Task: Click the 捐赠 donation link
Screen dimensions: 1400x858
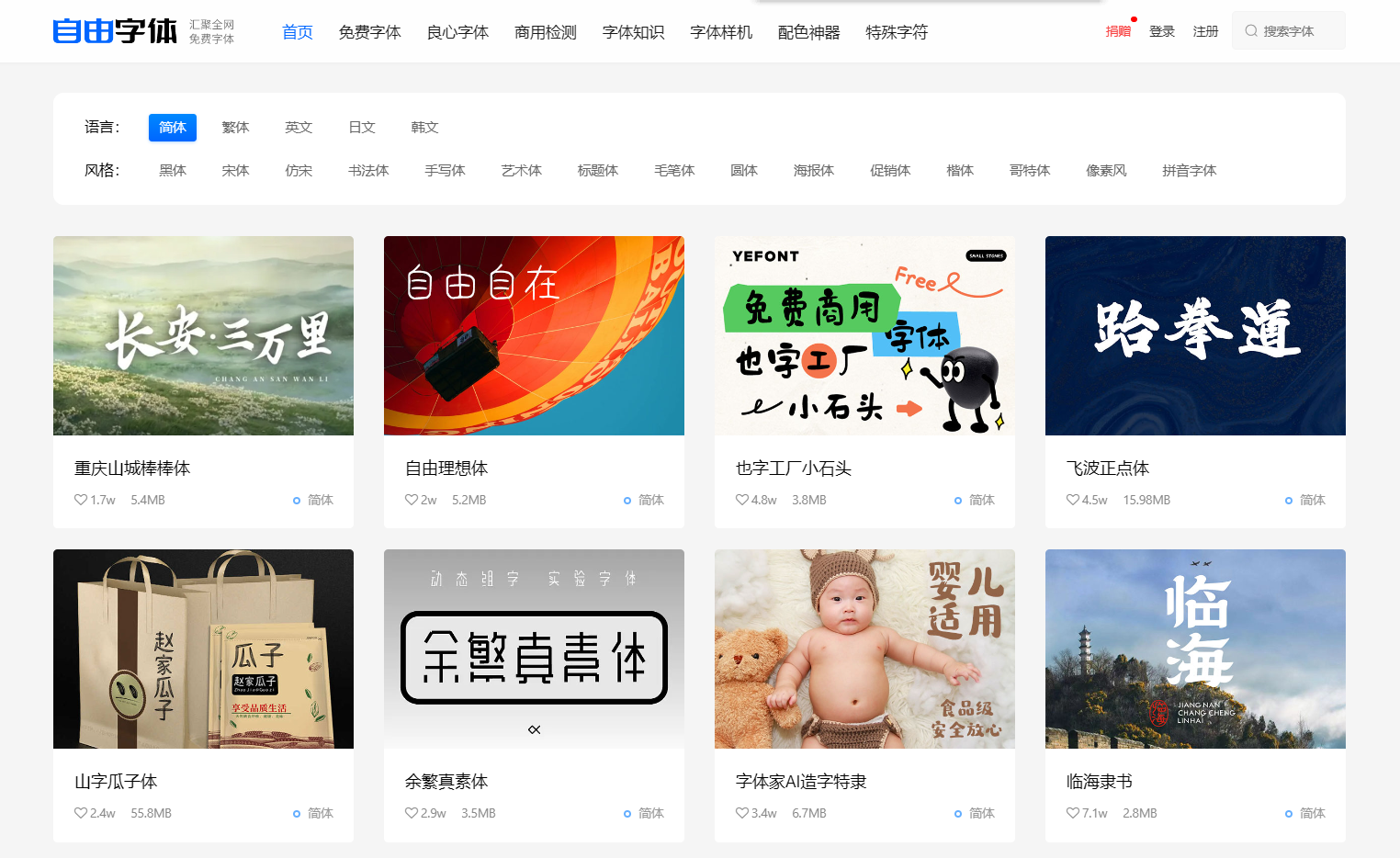Action: [1117, 30]
